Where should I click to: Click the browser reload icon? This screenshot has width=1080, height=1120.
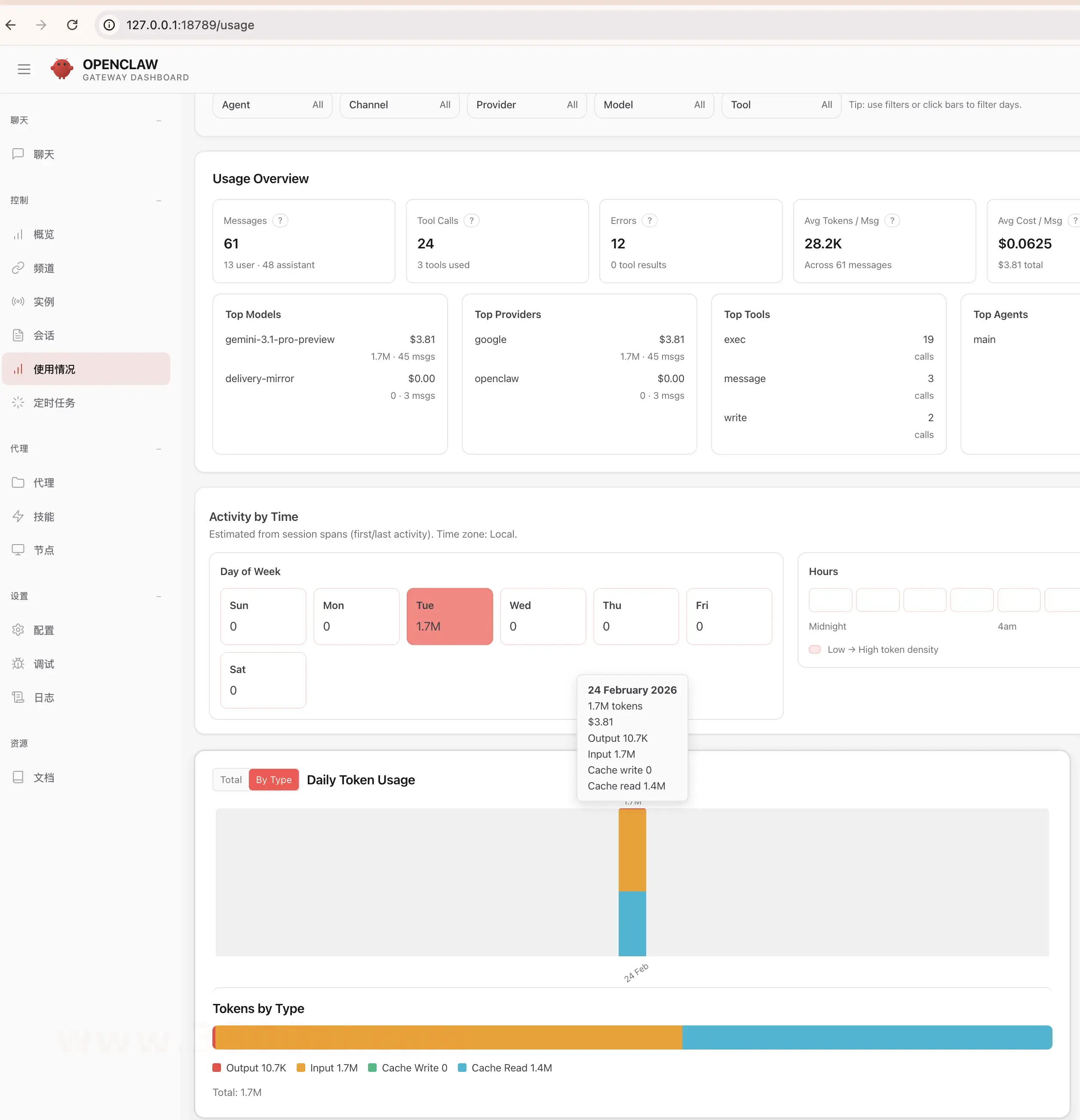(x=72, y=24)
